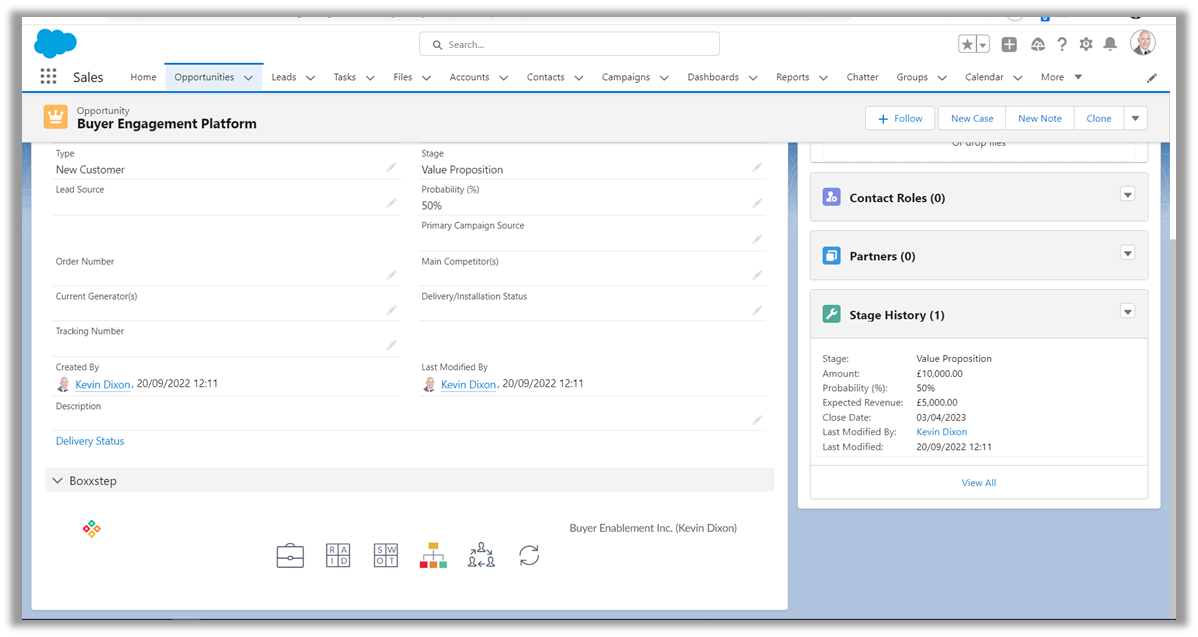The height and width of the screenshot is (637, 1198).
Task: Edit the Tracking Number pencil icon
Action: point(391,345)
